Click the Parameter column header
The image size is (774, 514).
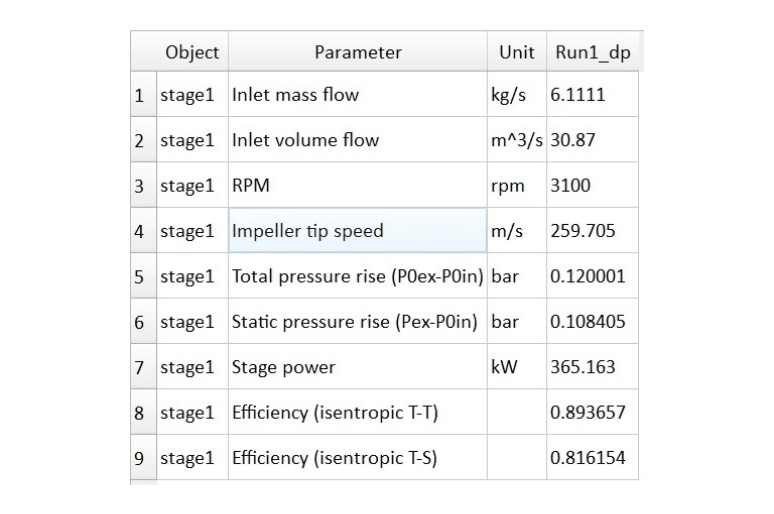(x=358, y=52)
